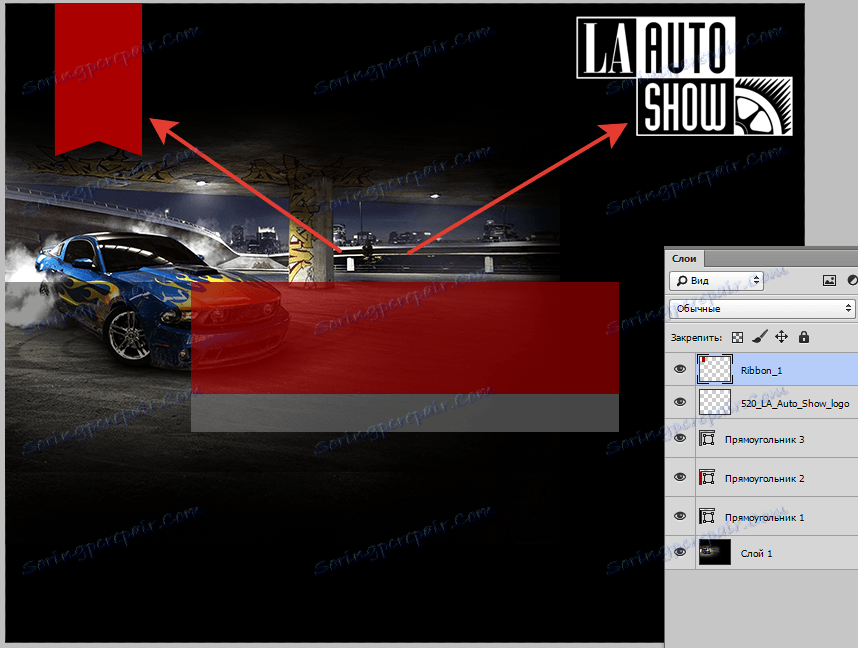Select the Прямоугольник 2 layer name
Screen dimensions: 858x648
pos(764,478)
